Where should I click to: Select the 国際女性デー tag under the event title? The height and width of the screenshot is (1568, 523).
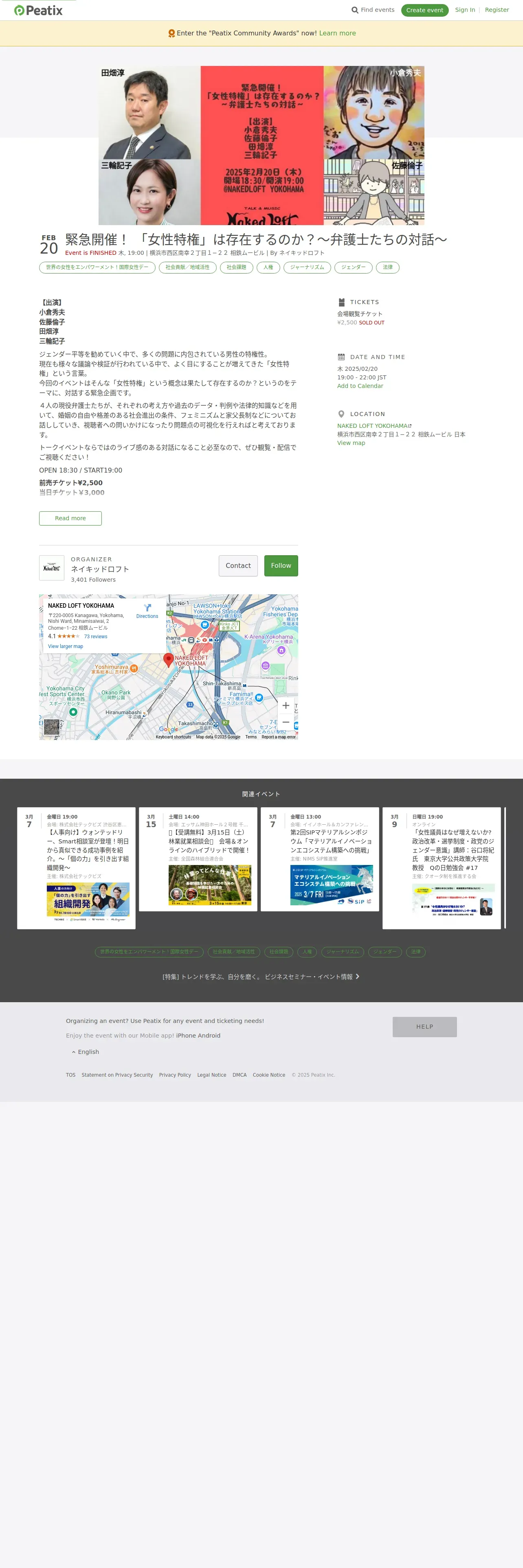[97, 267]
